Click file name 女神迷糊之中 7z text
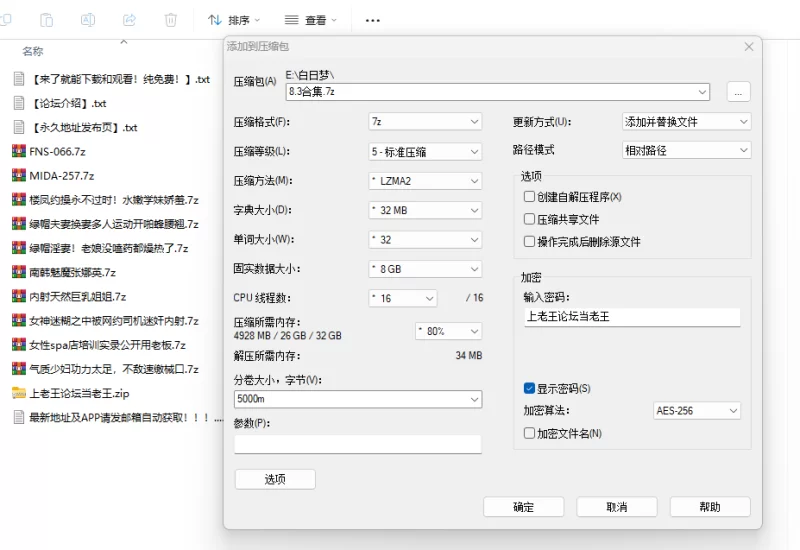 pyautogui.click(x=114, y=321)
